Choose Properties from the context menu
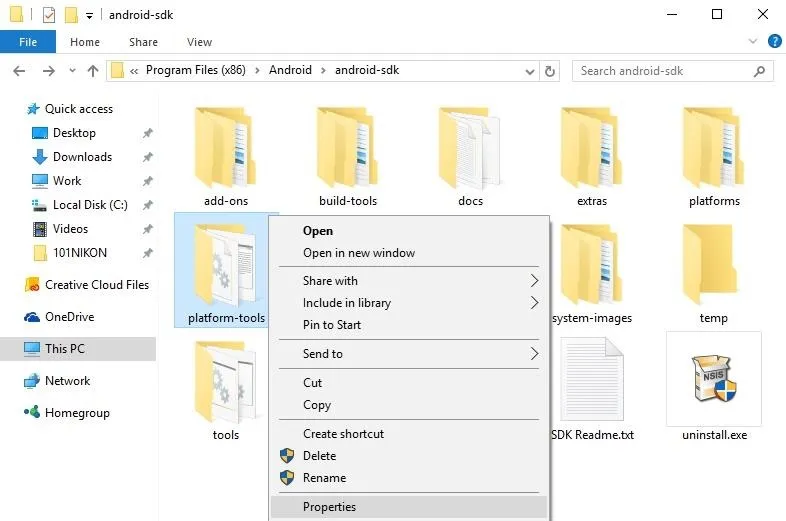Viewport: 786px width, 521px height. point(408,507)
